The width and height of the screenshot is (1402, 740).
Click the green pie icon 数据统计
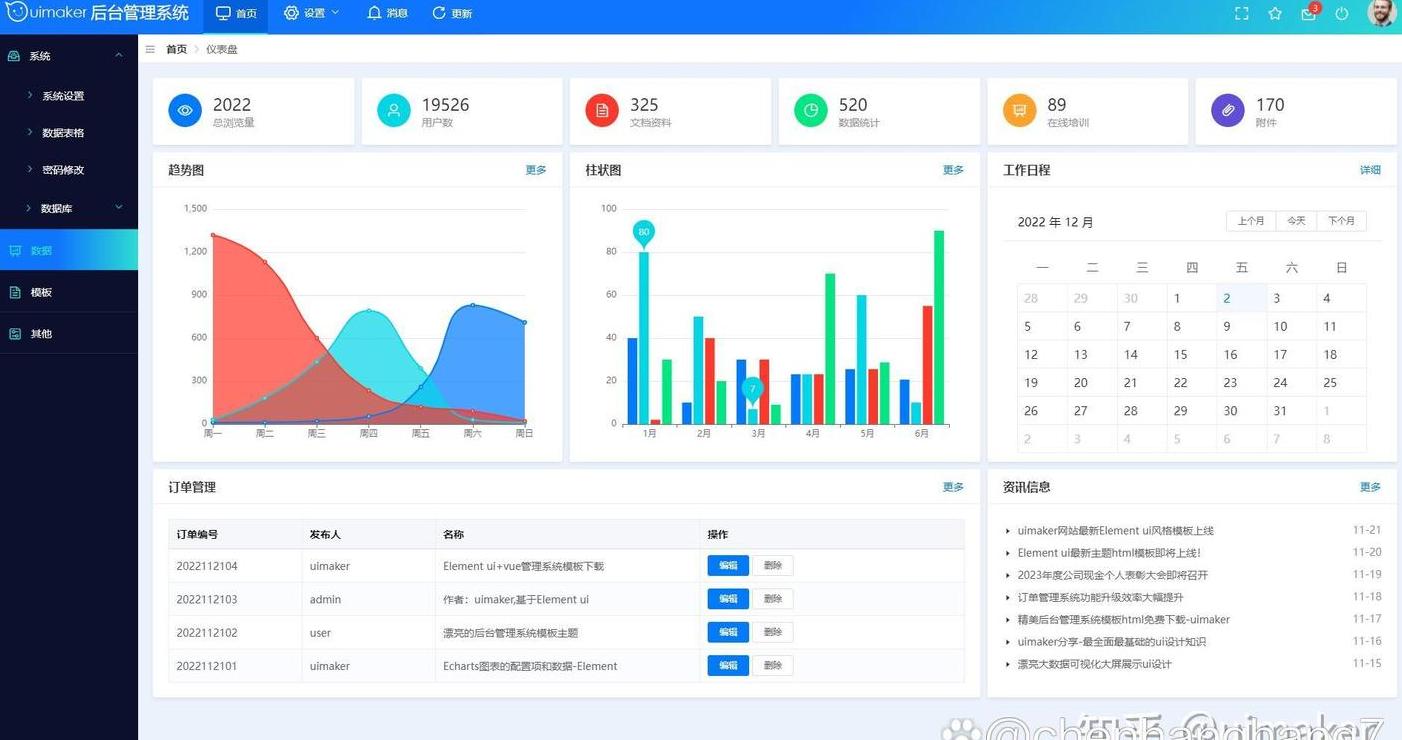coord(811,110)
